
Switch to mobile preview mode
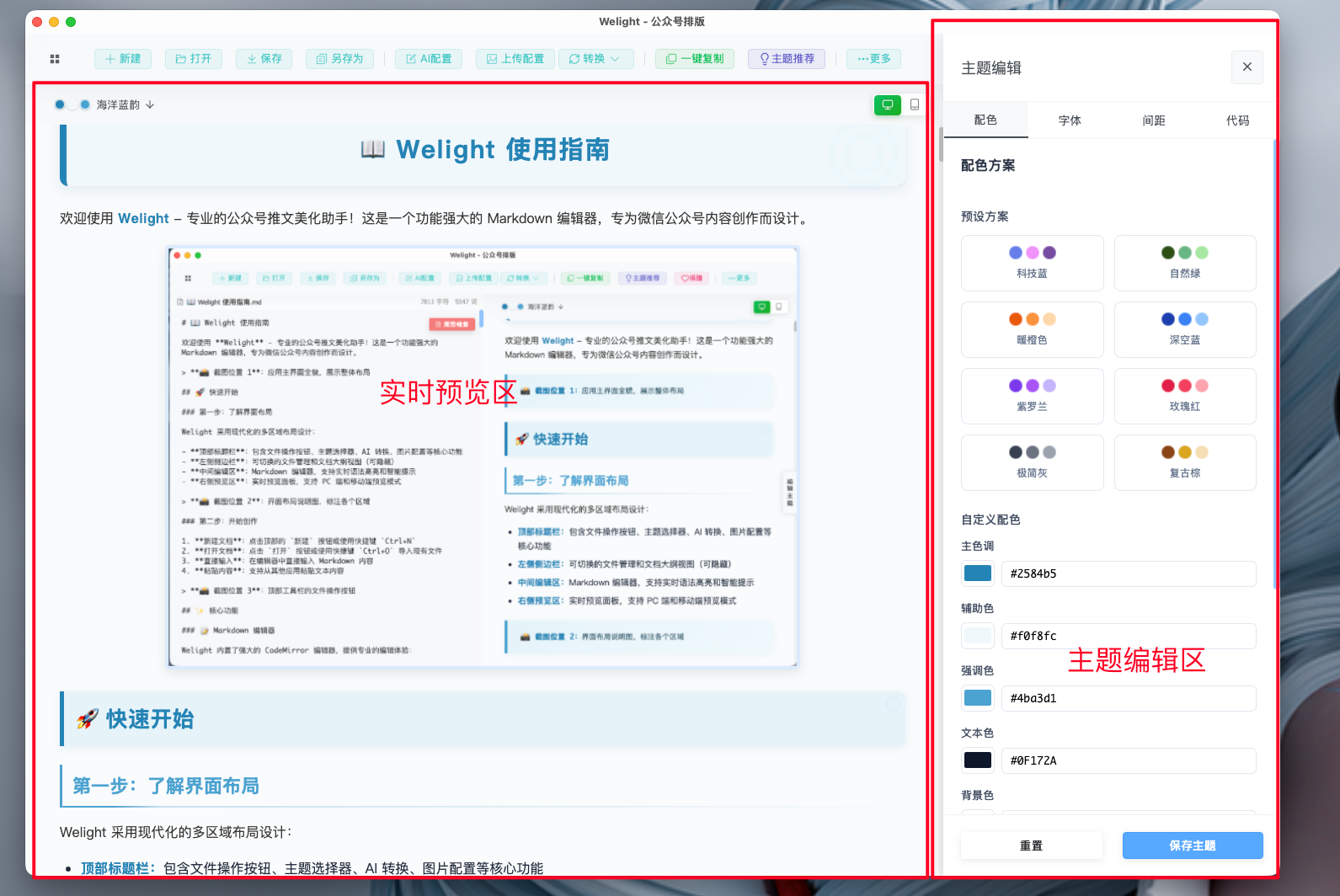(915, 105)
